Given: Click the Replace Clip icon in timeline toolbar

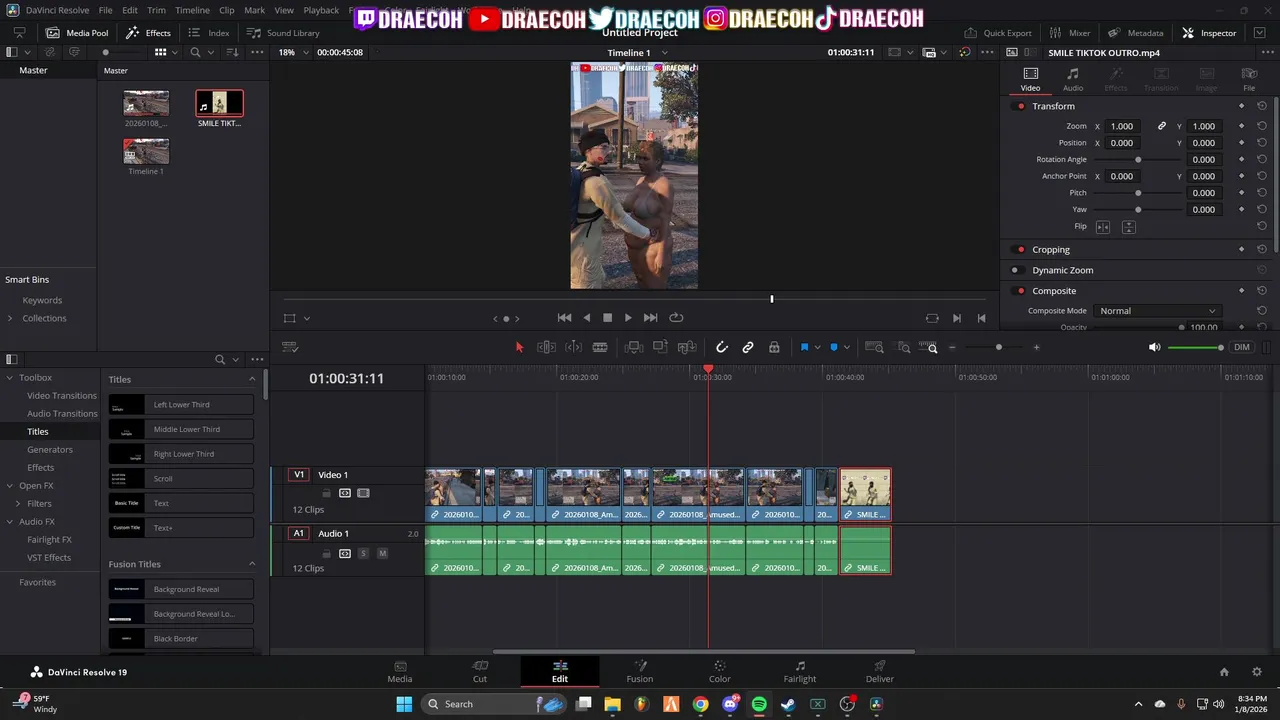Looking at the screenshot, I should click(x=687, y=347).
